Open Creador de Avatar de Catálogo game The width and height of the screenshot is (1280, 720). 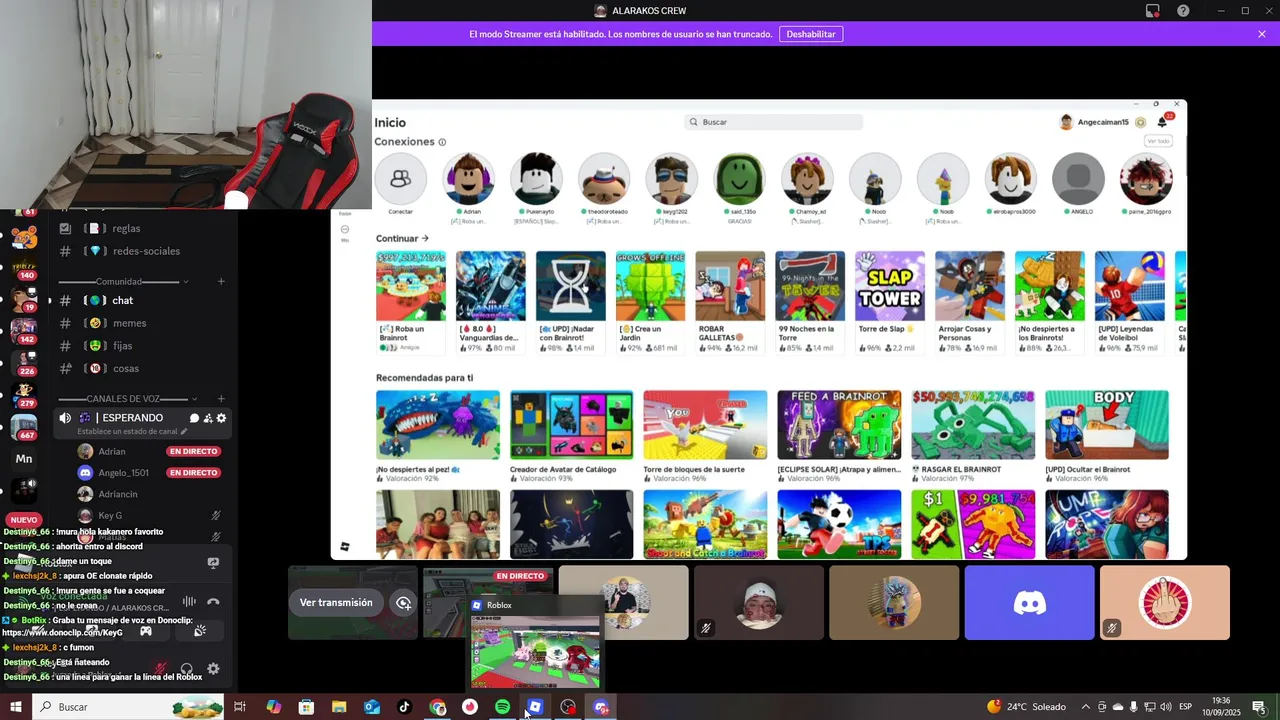click(571, 436)
